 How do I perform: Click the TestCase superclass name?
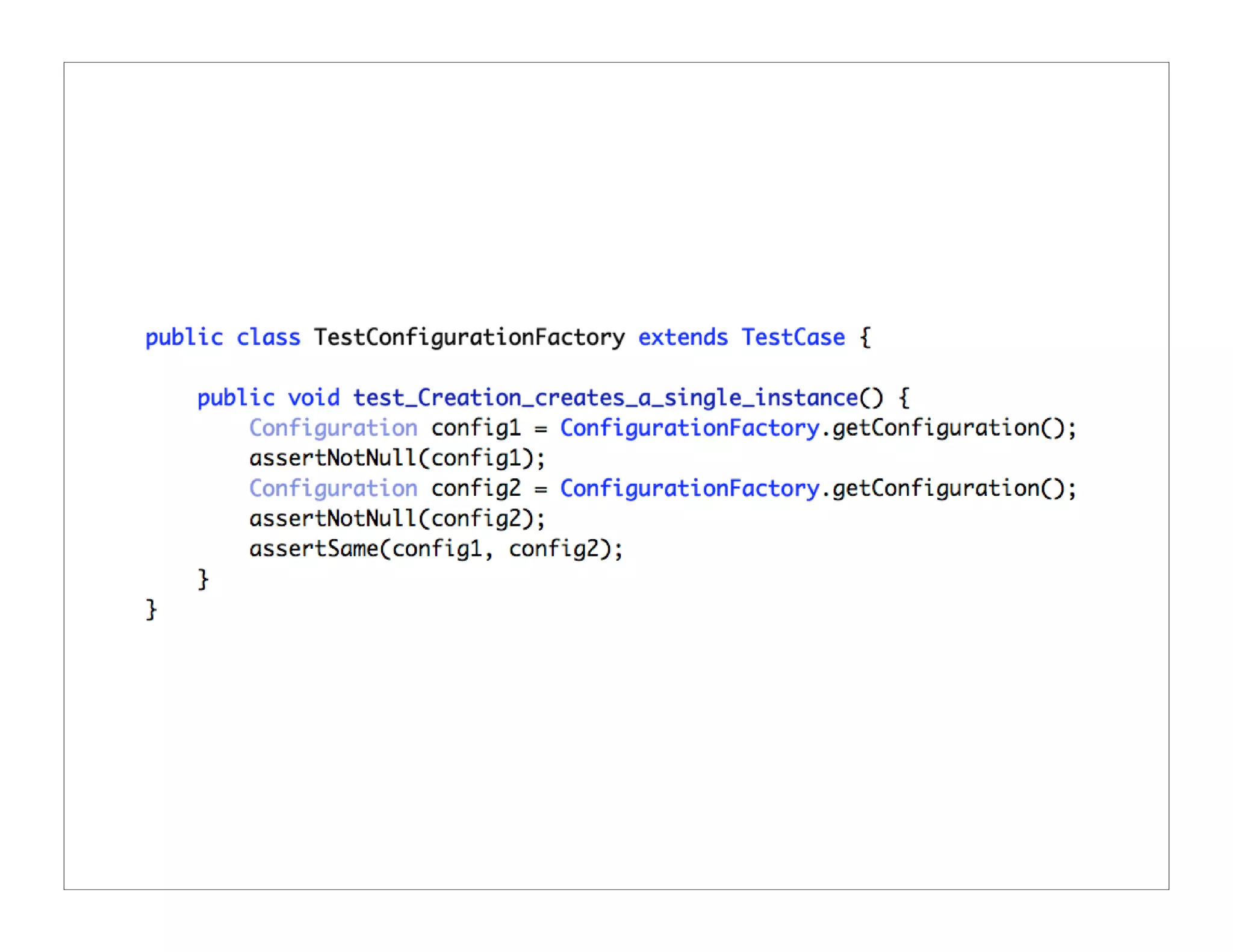pos(793,337)
